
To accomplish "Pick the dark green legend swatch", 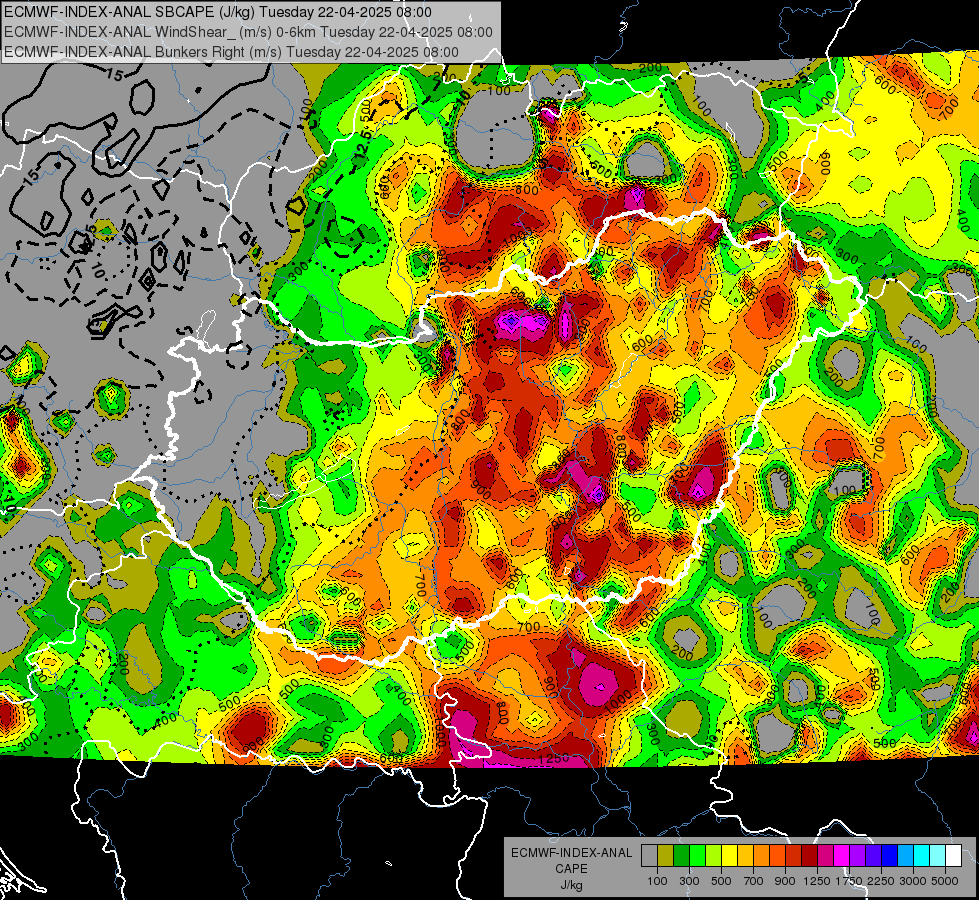I will point(681,855).
